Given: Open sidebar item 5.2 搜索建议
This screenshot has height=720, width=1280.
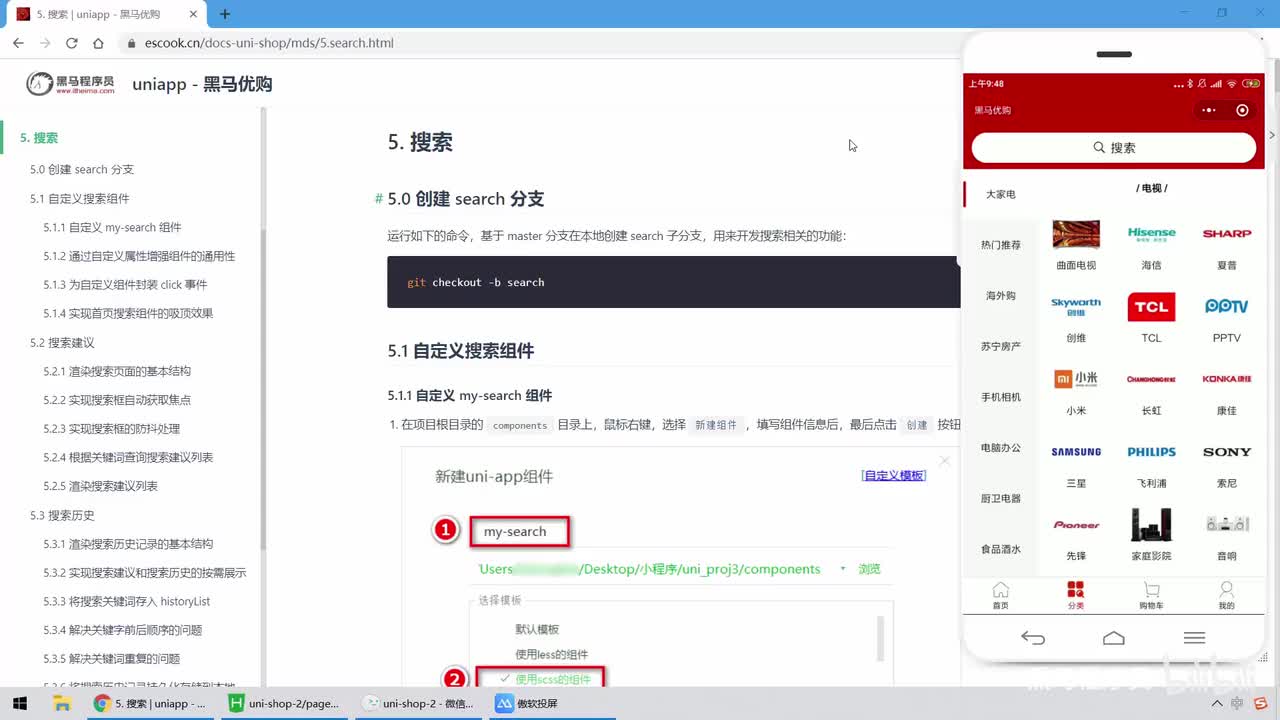Looking at the screenshot, I should (x=62, y=342).
